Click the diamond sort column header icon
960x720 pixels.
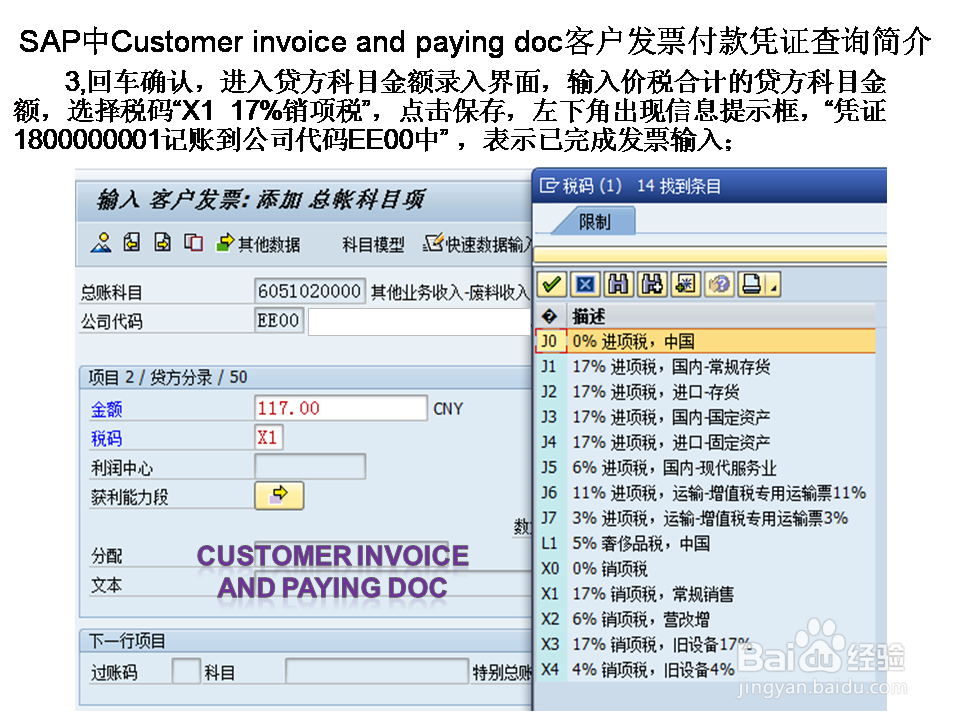(549, 316)
